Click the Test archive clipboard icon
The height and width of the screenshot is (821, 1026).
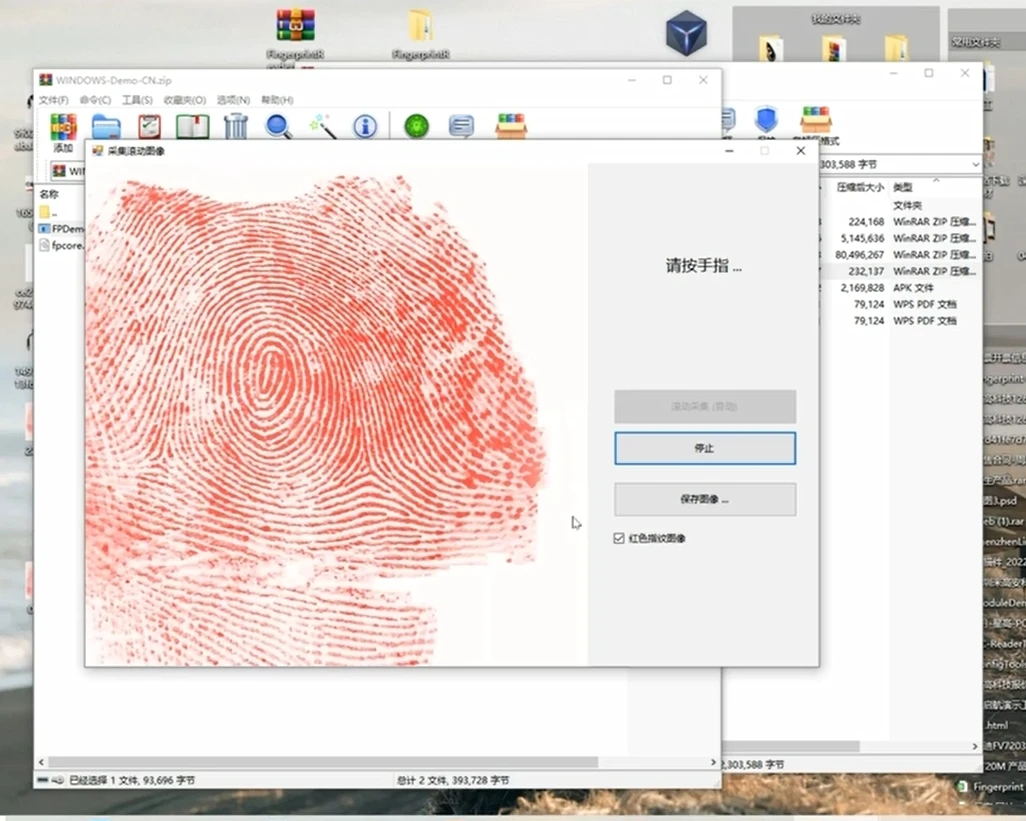(x=149, y=127)
